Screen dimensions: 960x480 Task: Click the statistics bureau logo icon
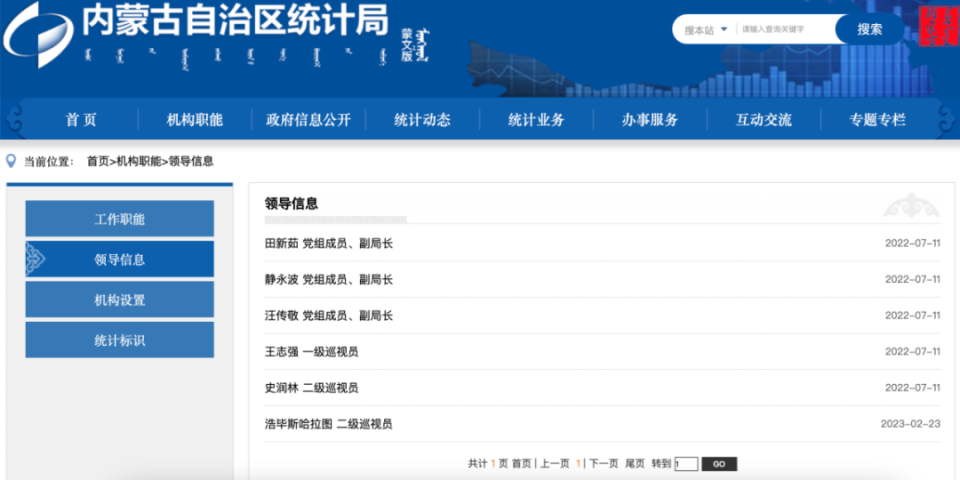pos(39,35)
